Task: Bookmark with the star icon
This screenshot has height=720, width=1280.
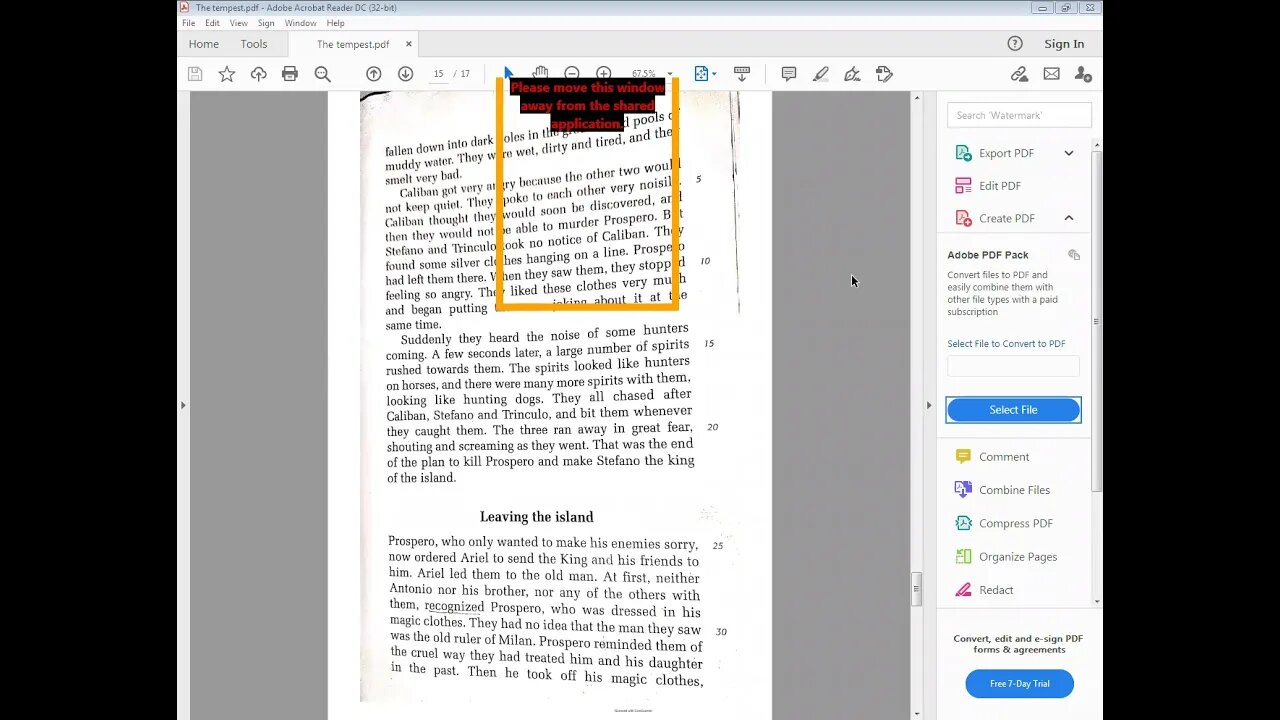Action: coord(227,74)
